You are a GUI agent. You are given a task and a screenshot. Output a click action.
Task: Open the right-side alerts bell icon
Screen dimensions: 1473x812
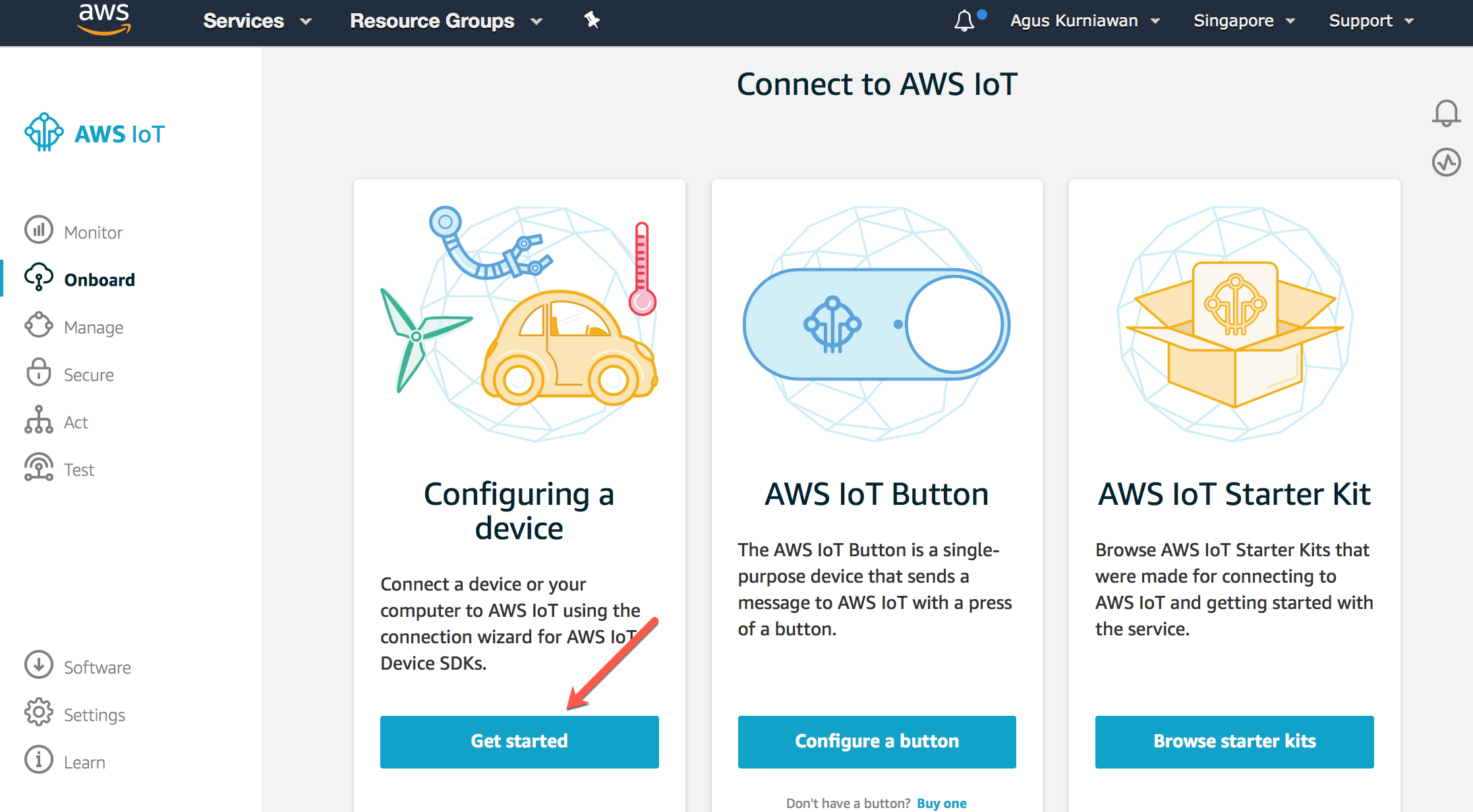pos(1447,113)
